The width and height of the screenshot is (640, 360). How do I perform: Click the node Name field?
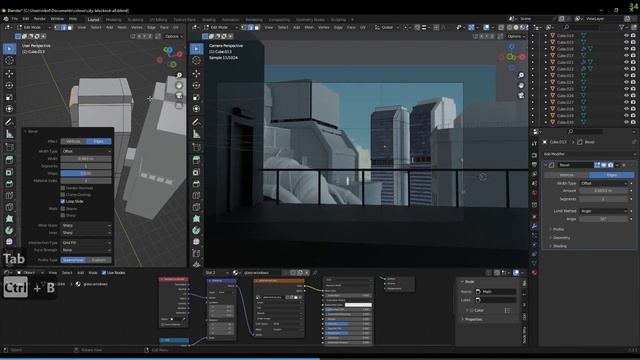(496, 291)
